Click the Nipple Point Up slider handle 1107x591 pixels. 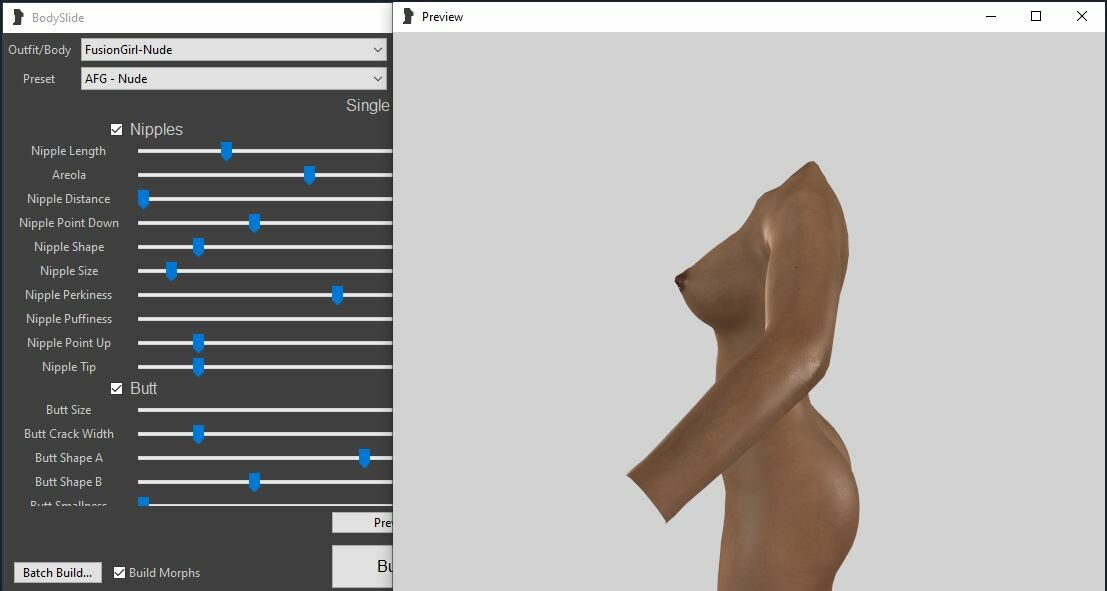click(x=198, y=343)
